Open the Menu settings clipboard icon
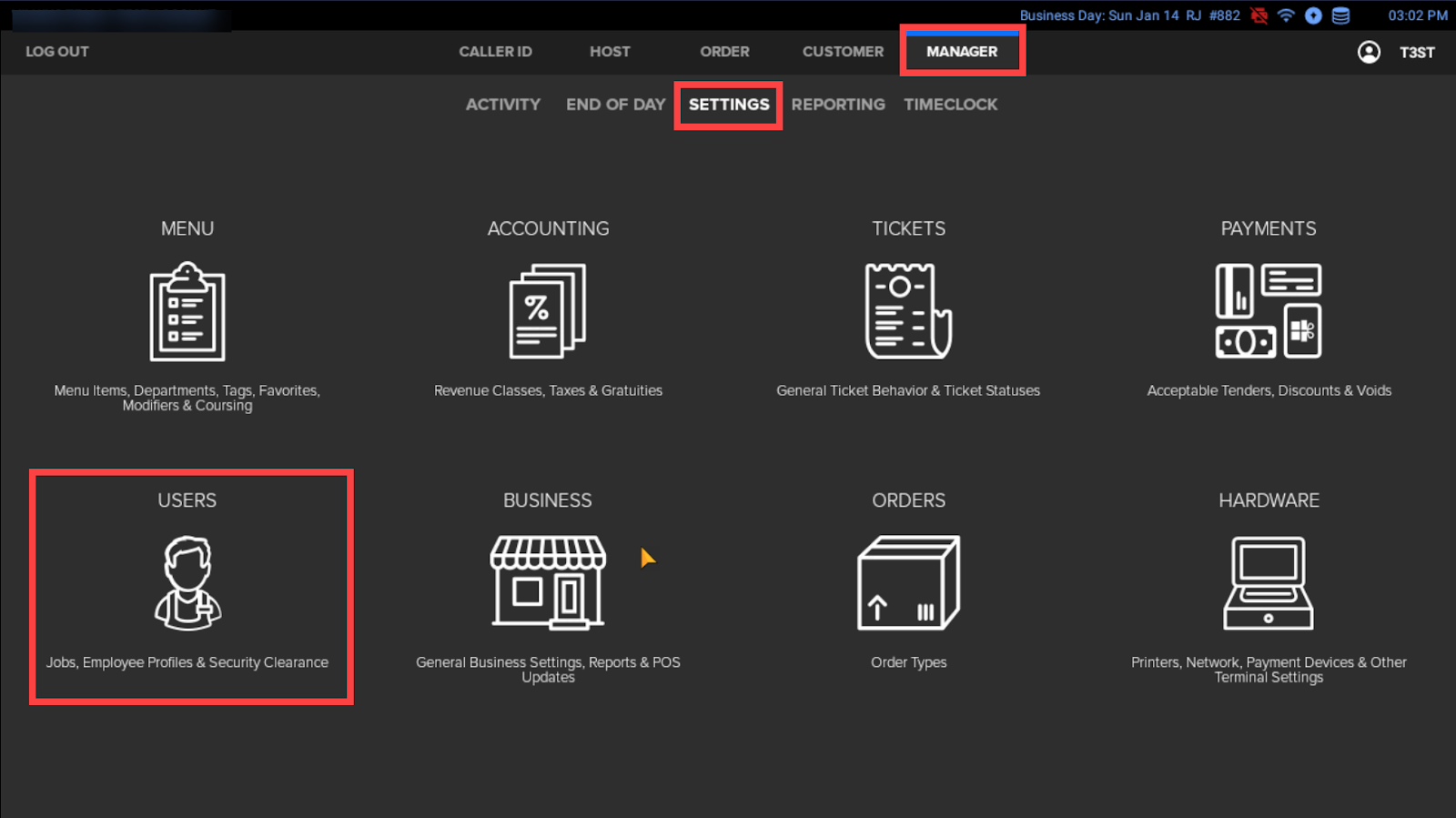Screen dimensions: 1456x818 point(187,312)
